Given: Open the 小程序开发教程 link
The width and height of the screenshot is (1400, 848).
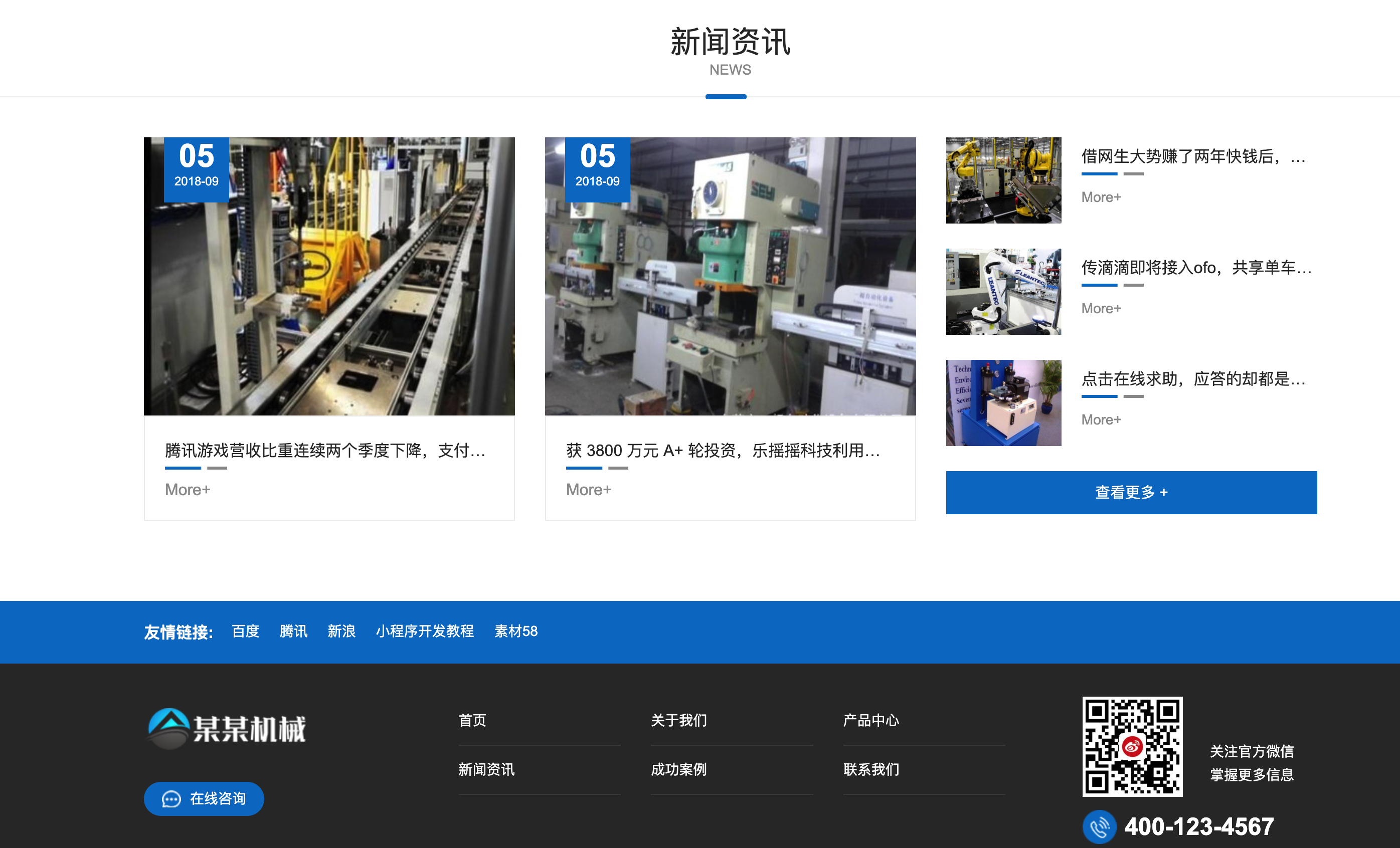Looking at the screenshot, I should tap(424, 631).
